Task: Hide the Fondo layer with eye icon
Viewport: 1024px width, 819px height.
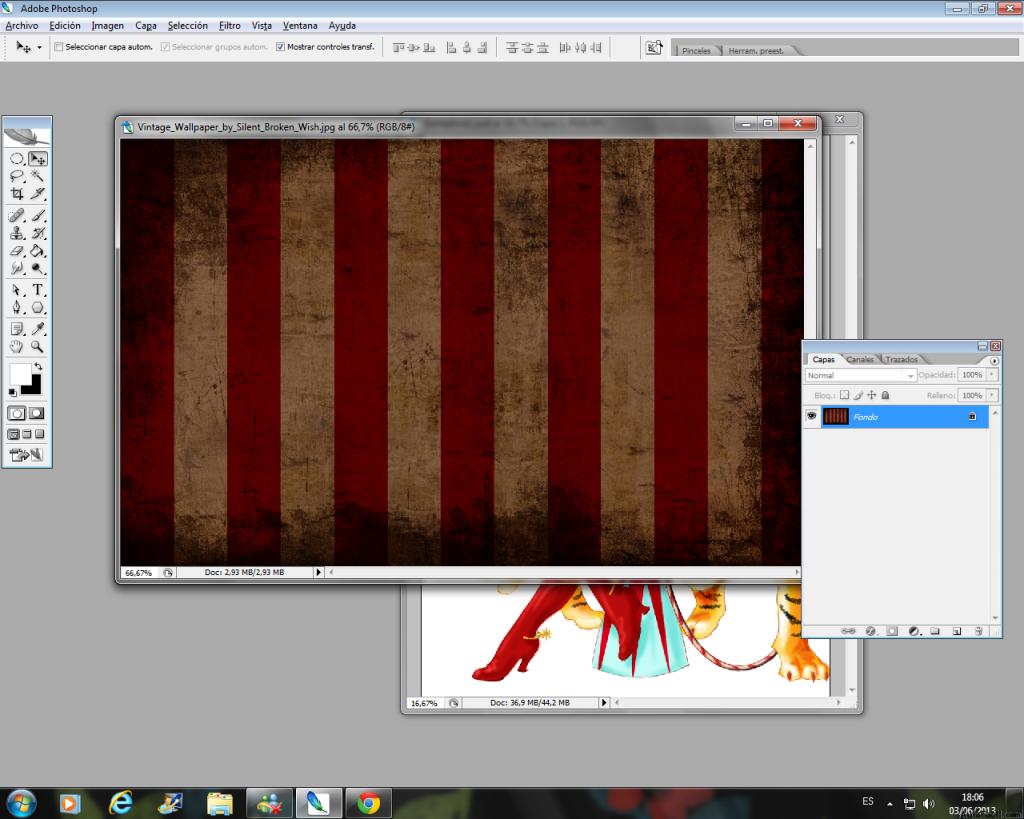Action: point(812,416)
